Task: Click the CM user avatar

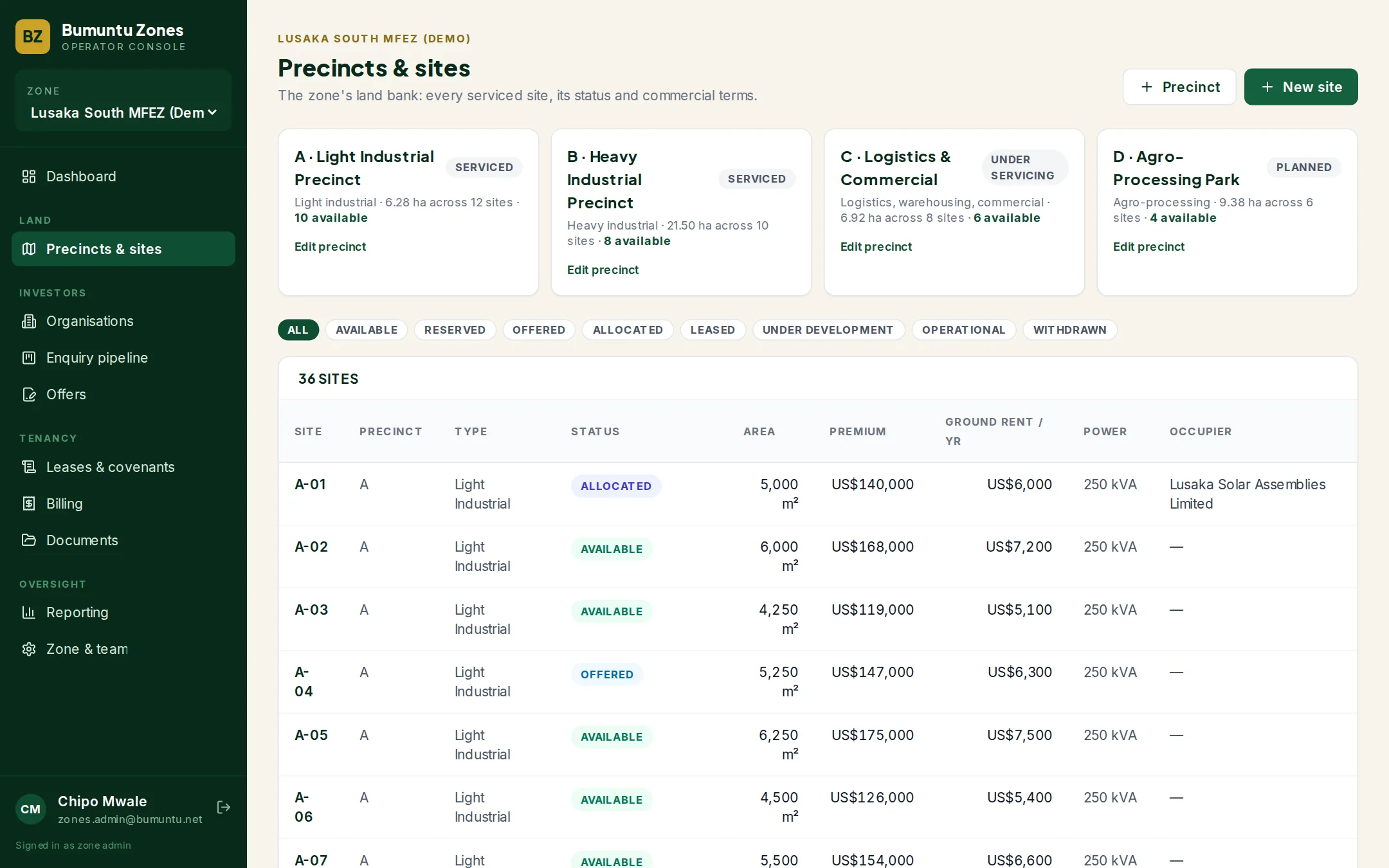Action: coord(31,809)
